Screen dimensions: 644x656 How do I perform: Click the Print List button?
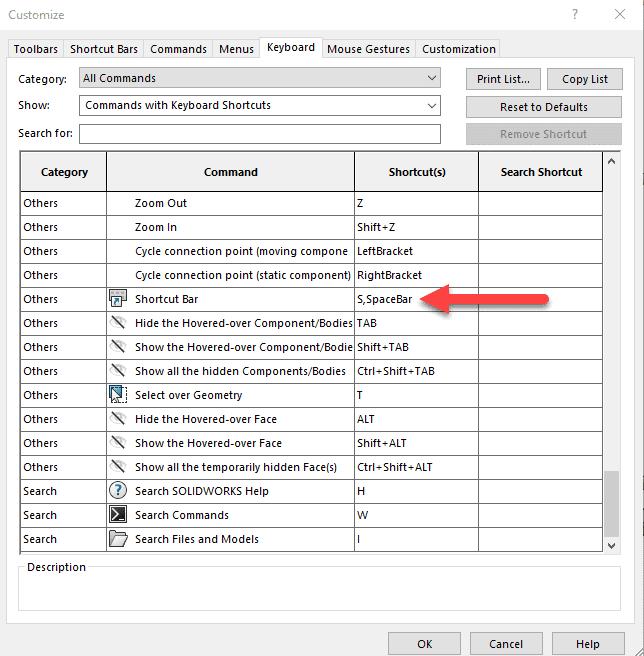503,79
